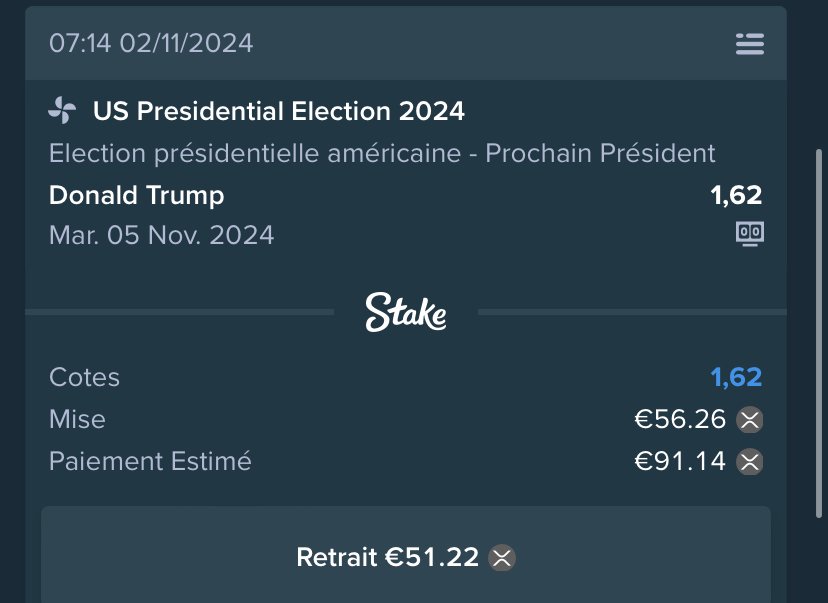The height and width of the screenshot is (603, 828).
Task: Click the Prochain Président market text
Action: click(x=600, y=154)
